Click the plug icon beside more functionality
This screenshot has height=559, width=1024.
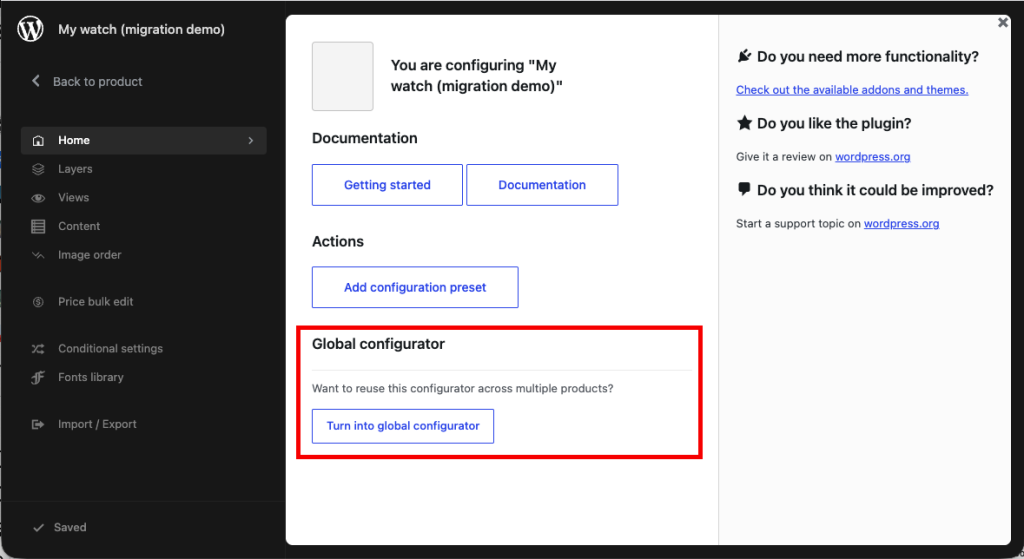(x=744, y=56)
